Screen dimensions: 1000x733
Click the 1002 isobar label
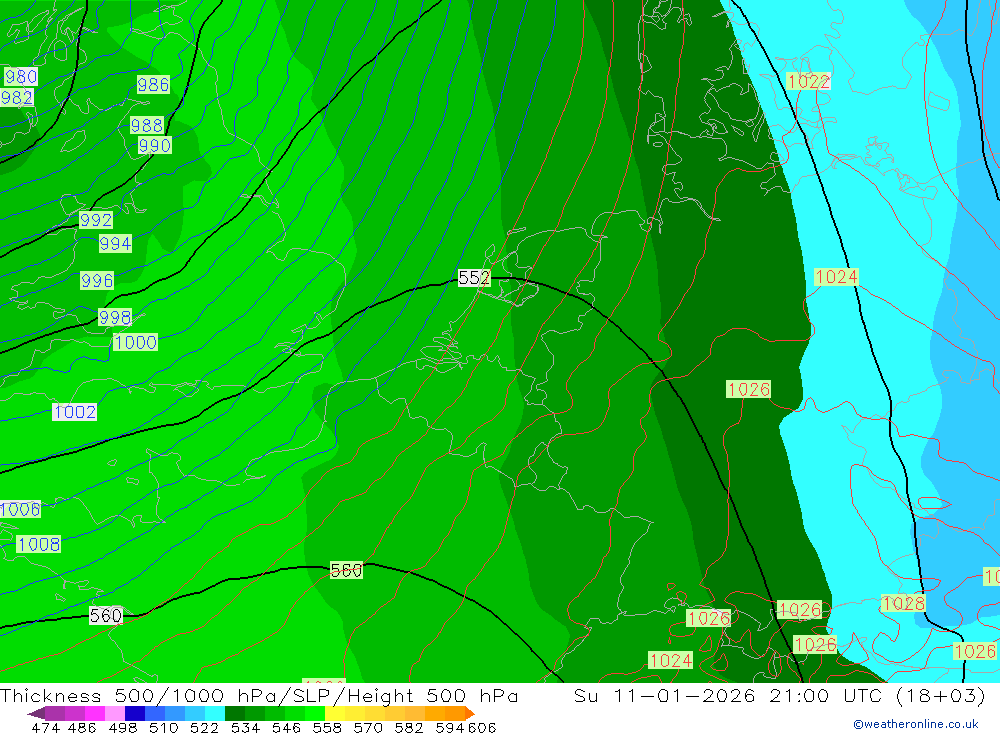75,412
